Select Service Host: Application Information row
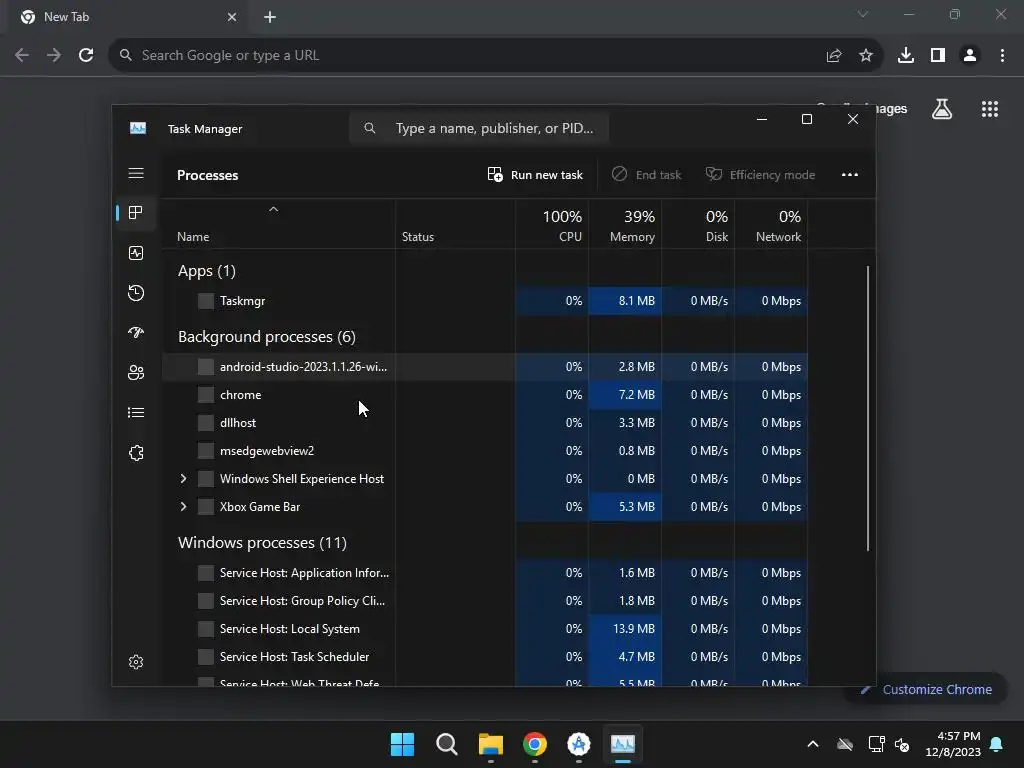The image size is (1024, 768). [485, 573]
